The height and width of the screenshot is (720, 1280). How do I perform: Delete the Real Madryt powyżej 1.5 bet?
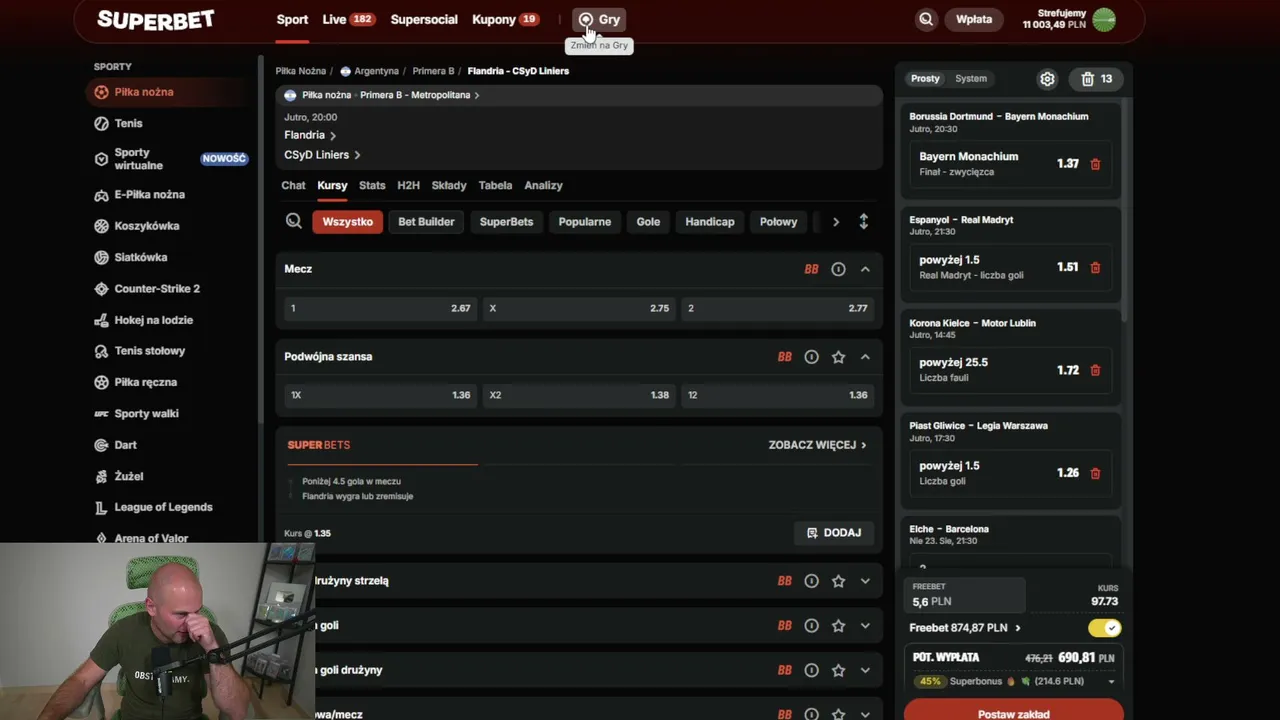(x=1095, y=267)
